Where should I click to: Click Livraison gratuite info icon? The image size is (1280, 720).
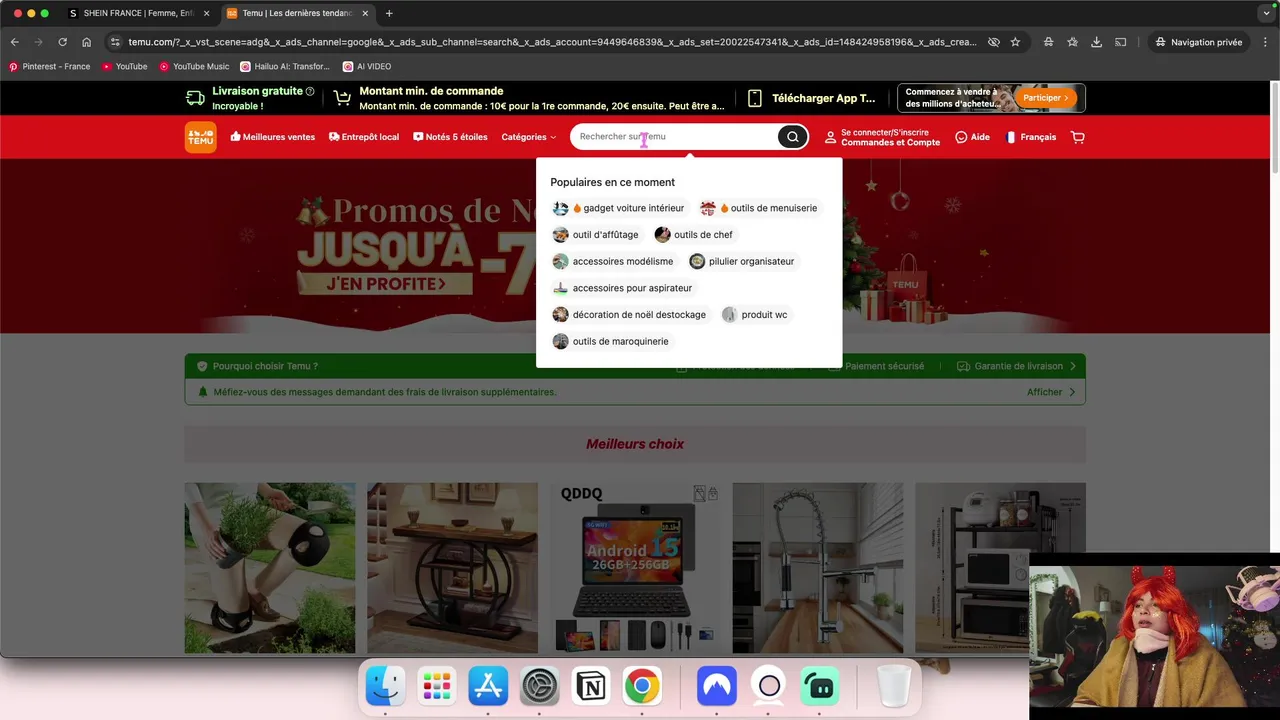tap(310, 91)
